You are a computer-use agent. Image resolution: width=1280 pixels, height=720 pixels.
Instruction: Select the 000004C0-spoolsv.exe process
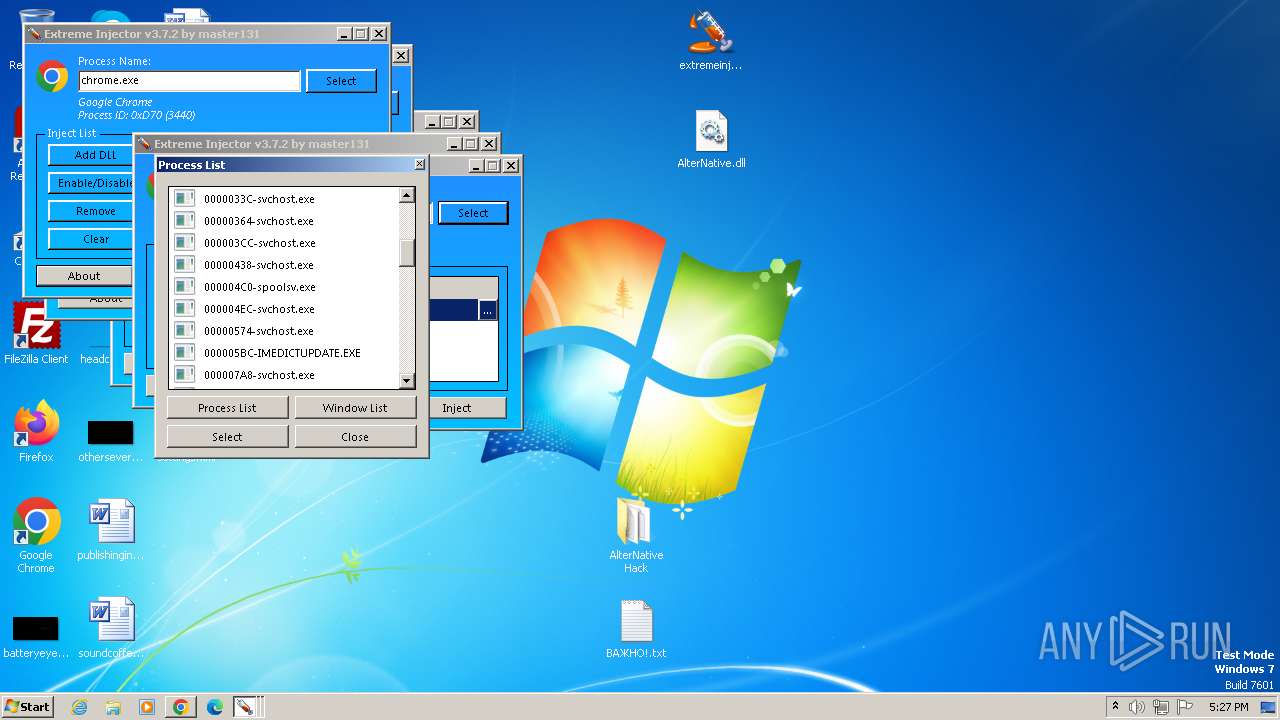coord(285,287)
